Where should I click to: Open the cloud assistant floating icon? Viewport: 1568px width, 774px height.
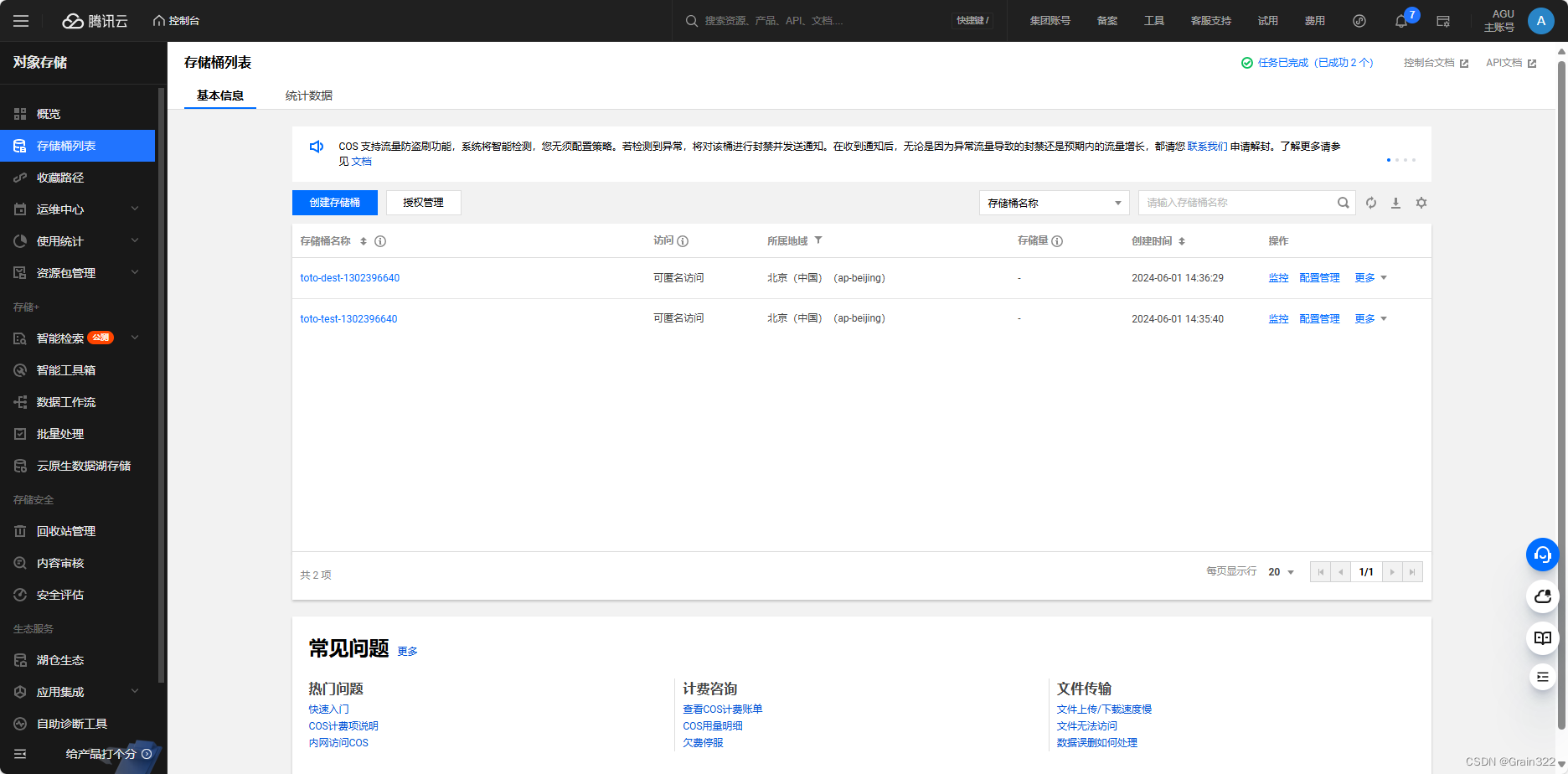[x=1542, y=596]
